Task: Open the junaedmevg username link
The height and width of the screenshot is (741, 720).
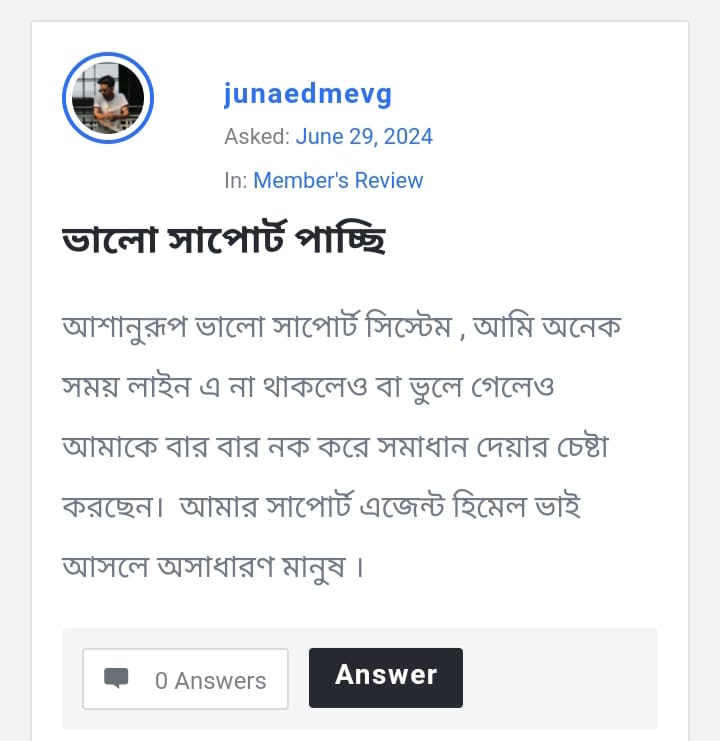Action: [307, 94]
